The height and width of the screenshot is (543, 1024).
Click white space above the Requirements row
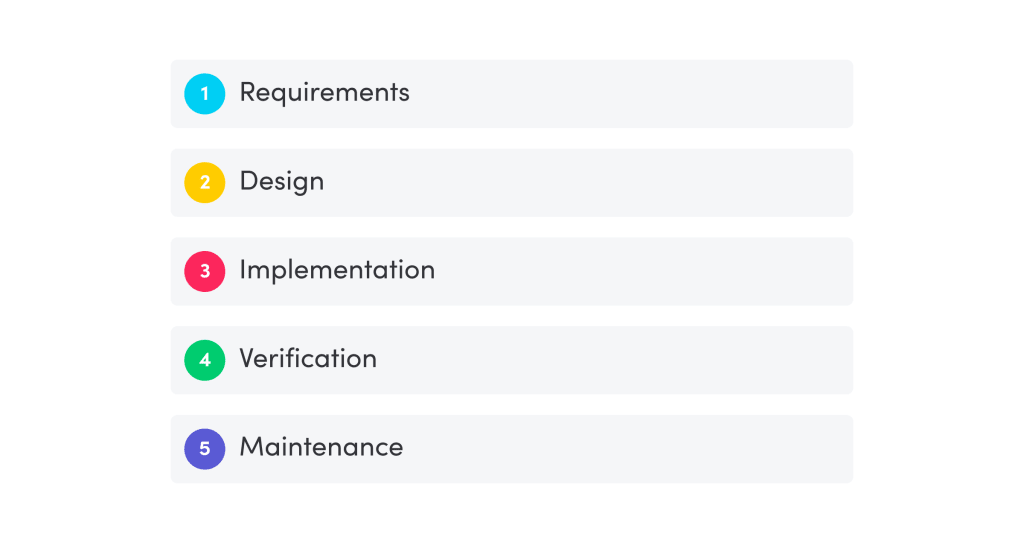pyautogui.click(x=512, y=30)
